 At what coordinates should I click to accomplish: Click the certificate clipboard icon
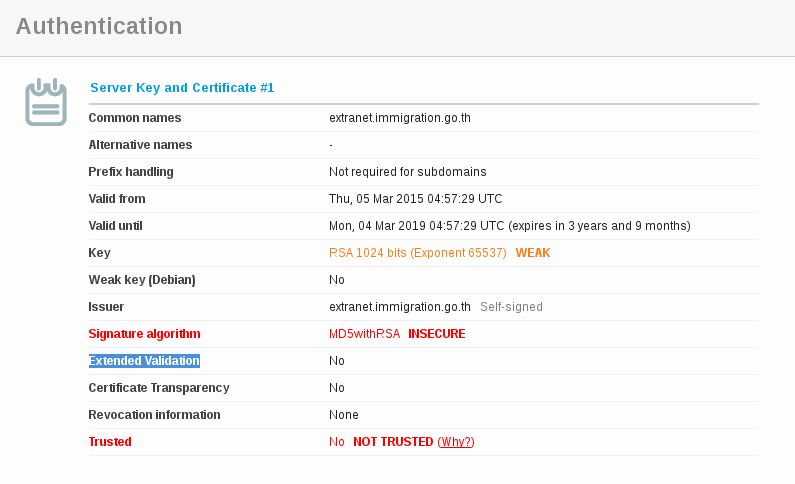[46, 102]
